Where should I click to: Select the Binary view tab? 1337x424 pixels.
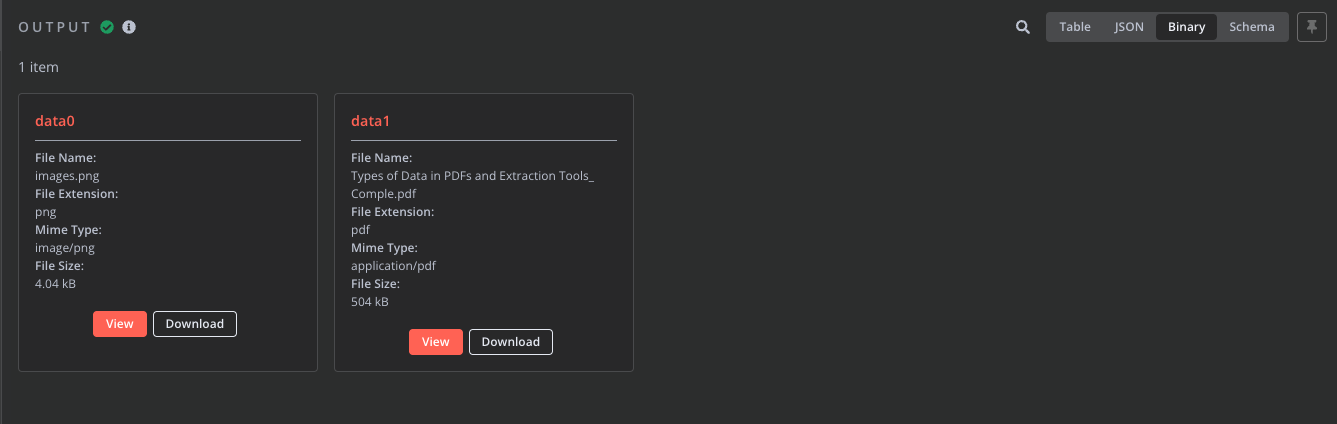(x=1186, y=27)
